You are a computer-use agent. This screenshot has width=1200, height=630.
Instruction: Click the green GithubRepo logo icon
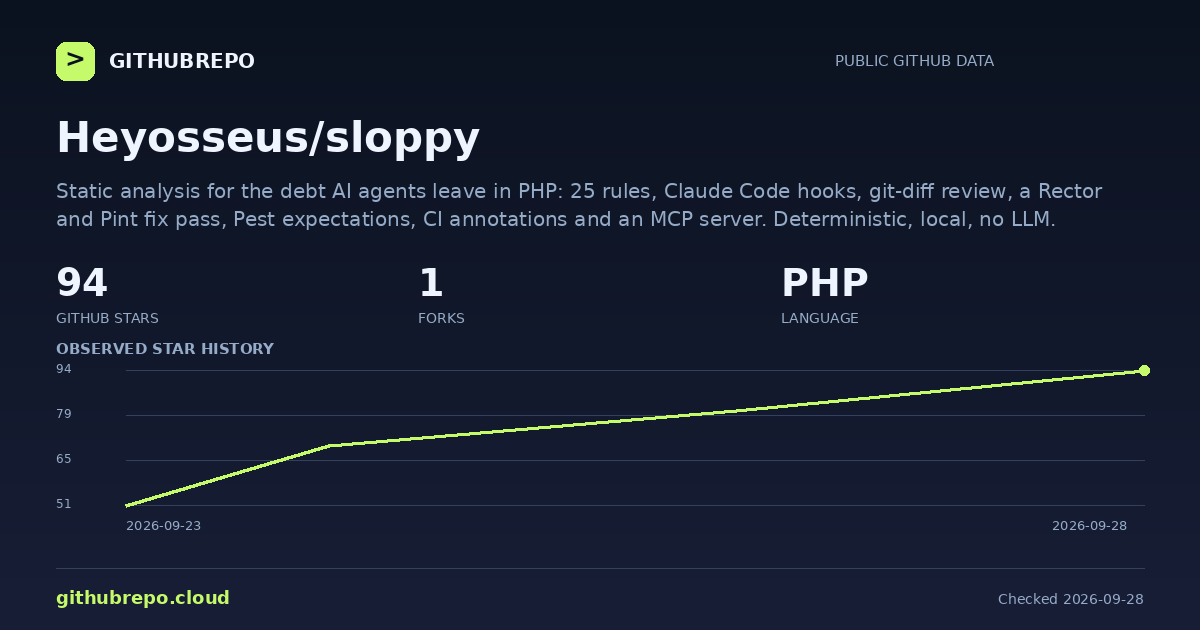75,61
